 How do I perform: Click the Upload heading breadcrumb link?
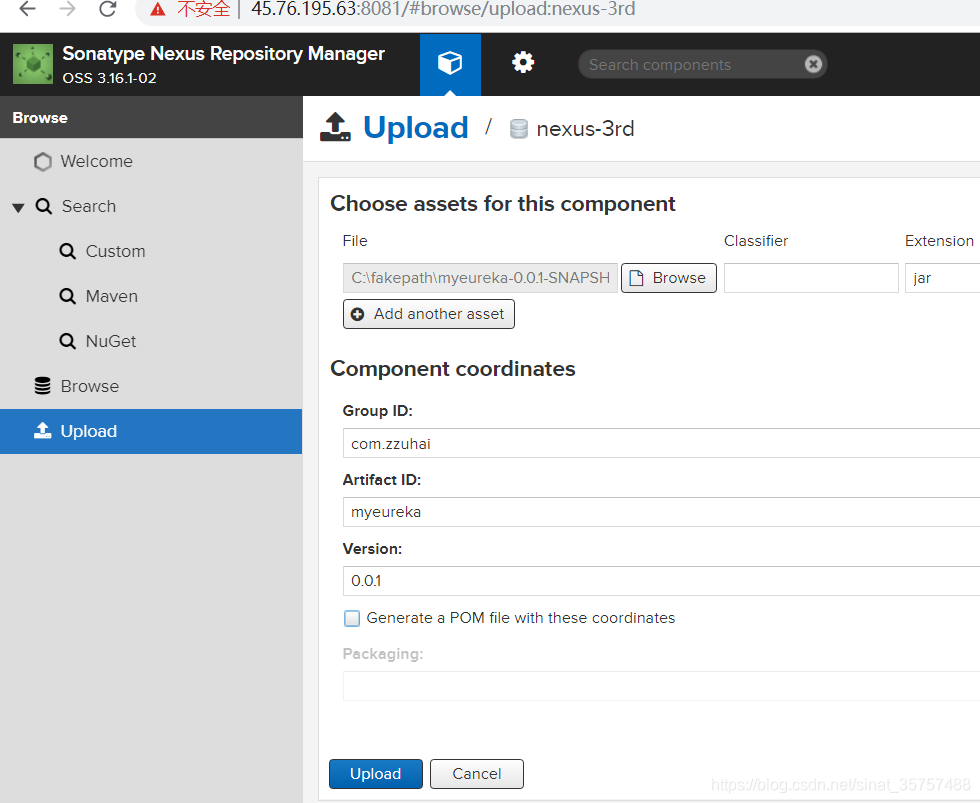416,127
